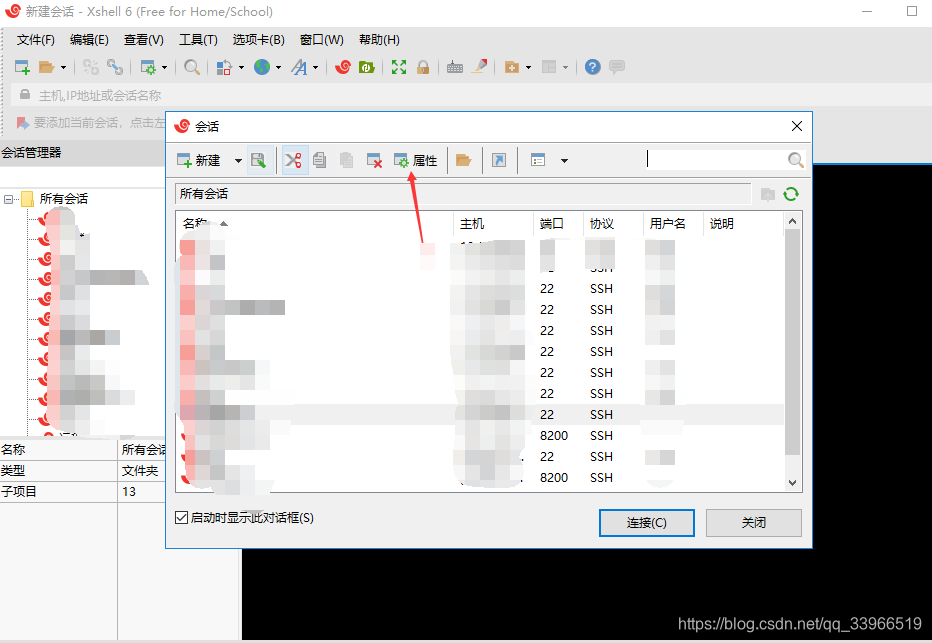Screen dimensions: 932x643
Task: Toggle 启动时显示此对话框 checkbox
Action: point(182,518)
